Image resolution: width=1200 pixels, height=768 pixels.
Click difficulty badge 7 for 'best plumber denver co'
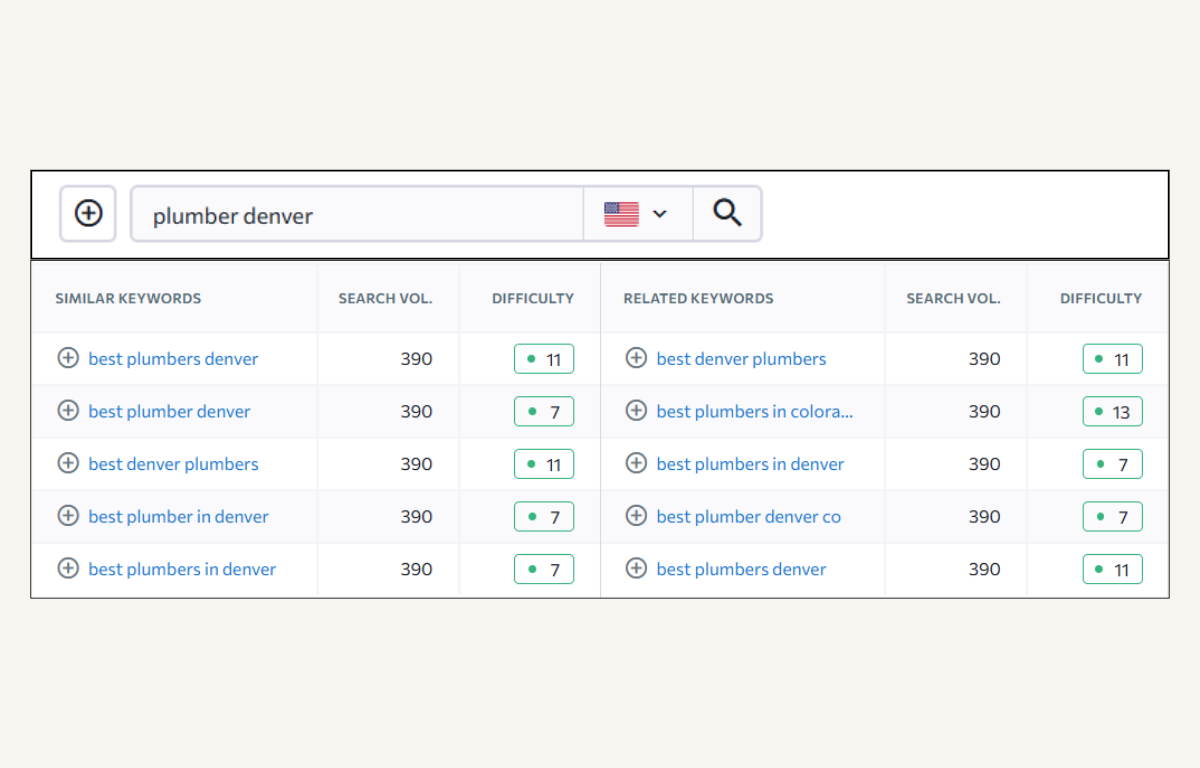(x=1112, y=517)
